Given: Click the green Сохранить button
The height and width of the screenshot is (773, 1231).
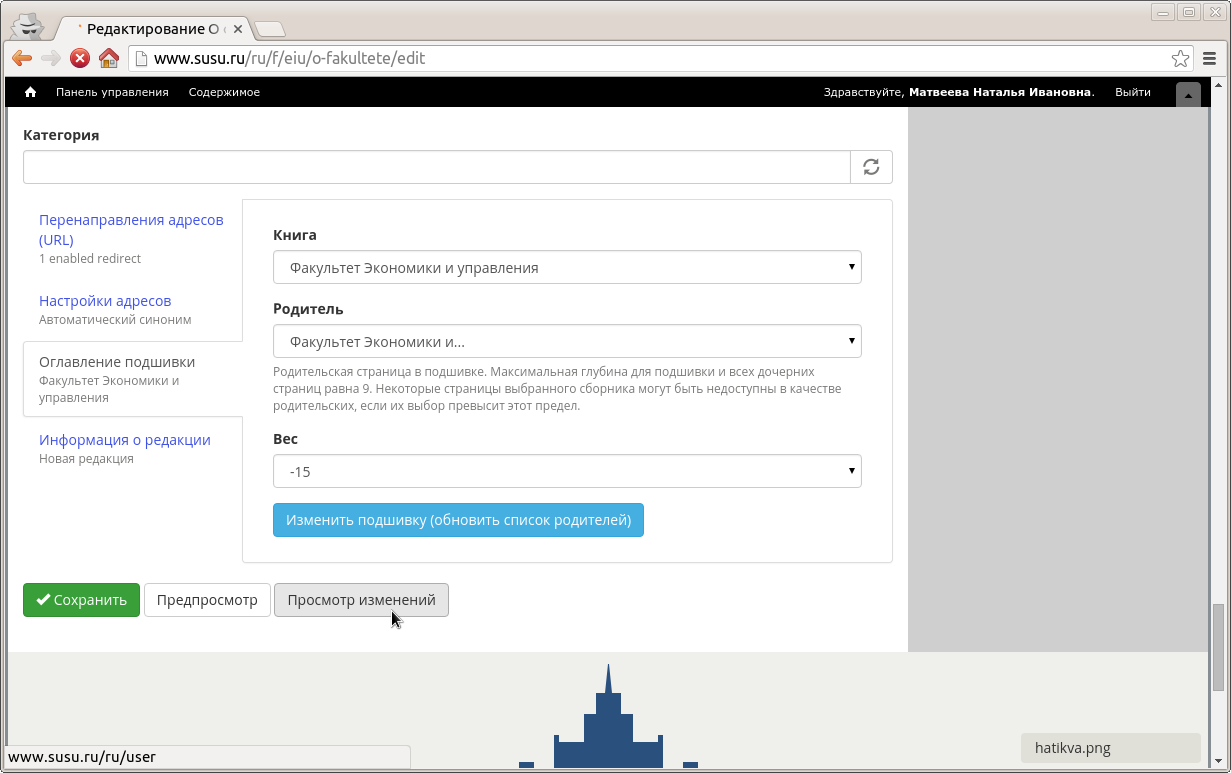Looking at the screenshot, I should 81,600.
